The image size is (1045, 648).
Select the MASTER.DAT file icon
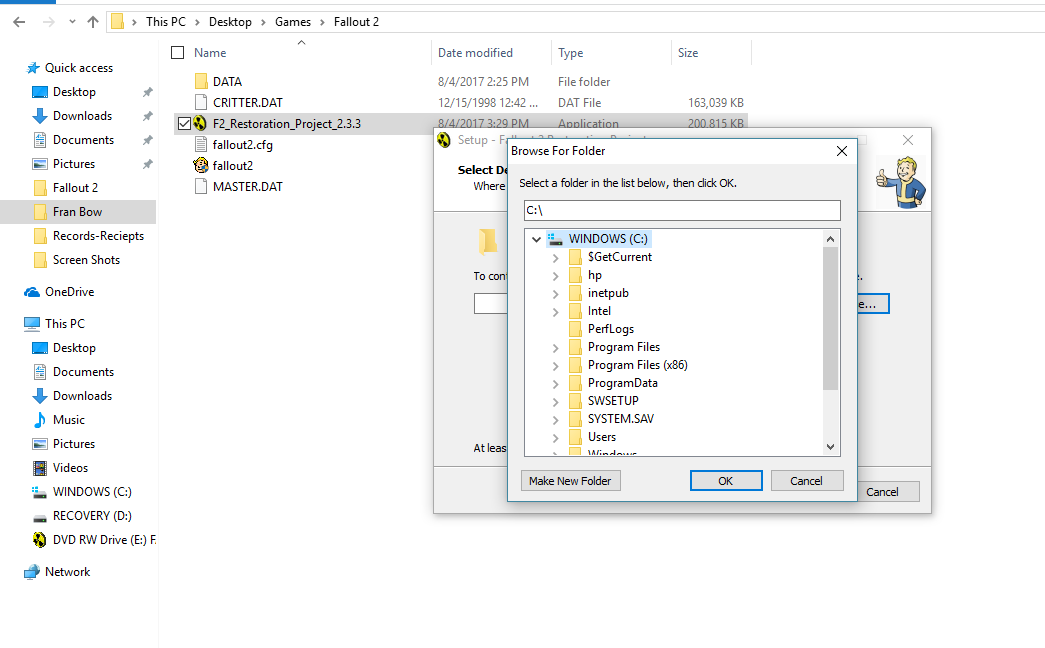pos(201,187)
